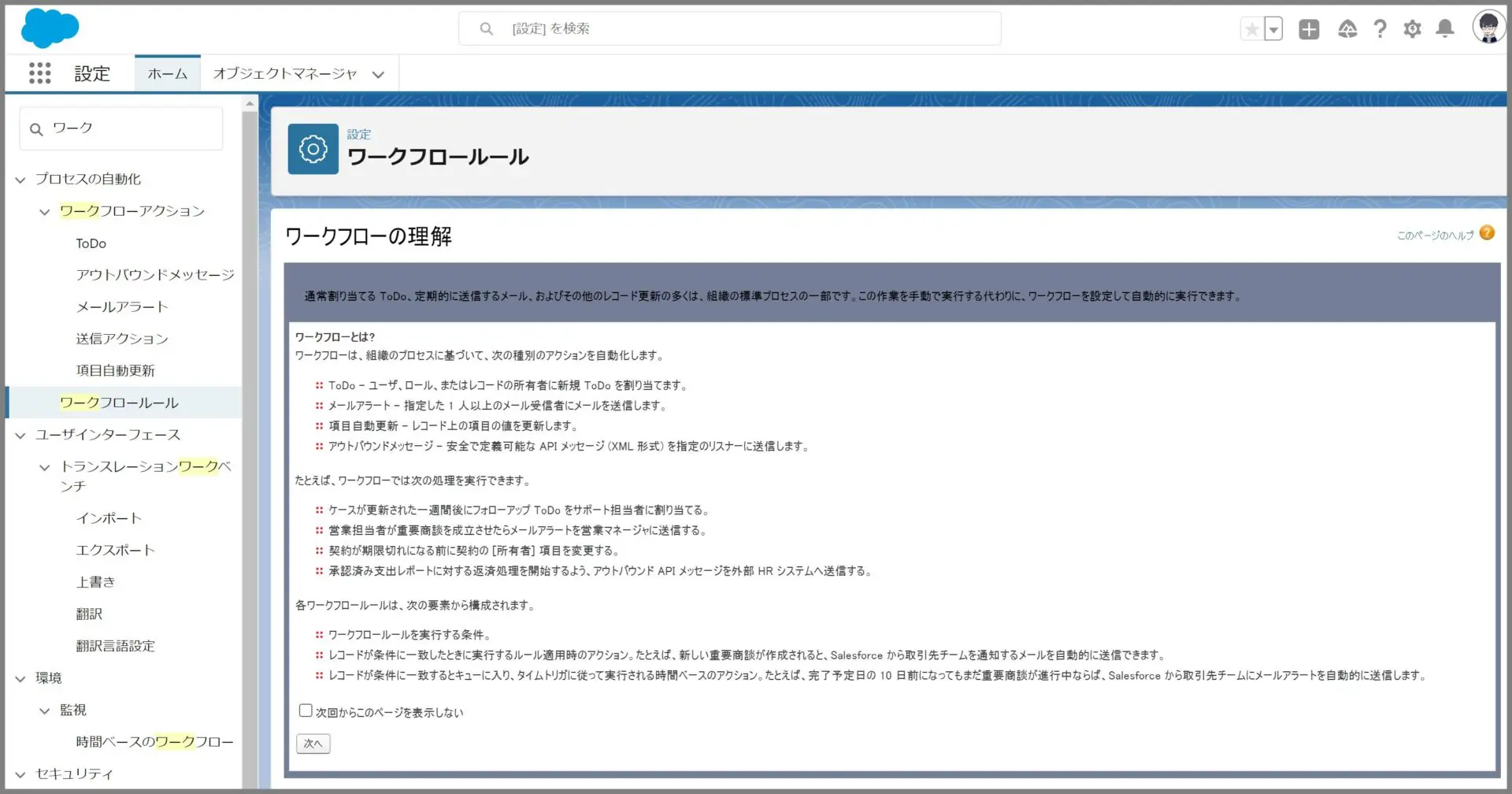Click the favorites star icon
The width and height of the screenshot is (1512, 794).
tap(1251, 29)
